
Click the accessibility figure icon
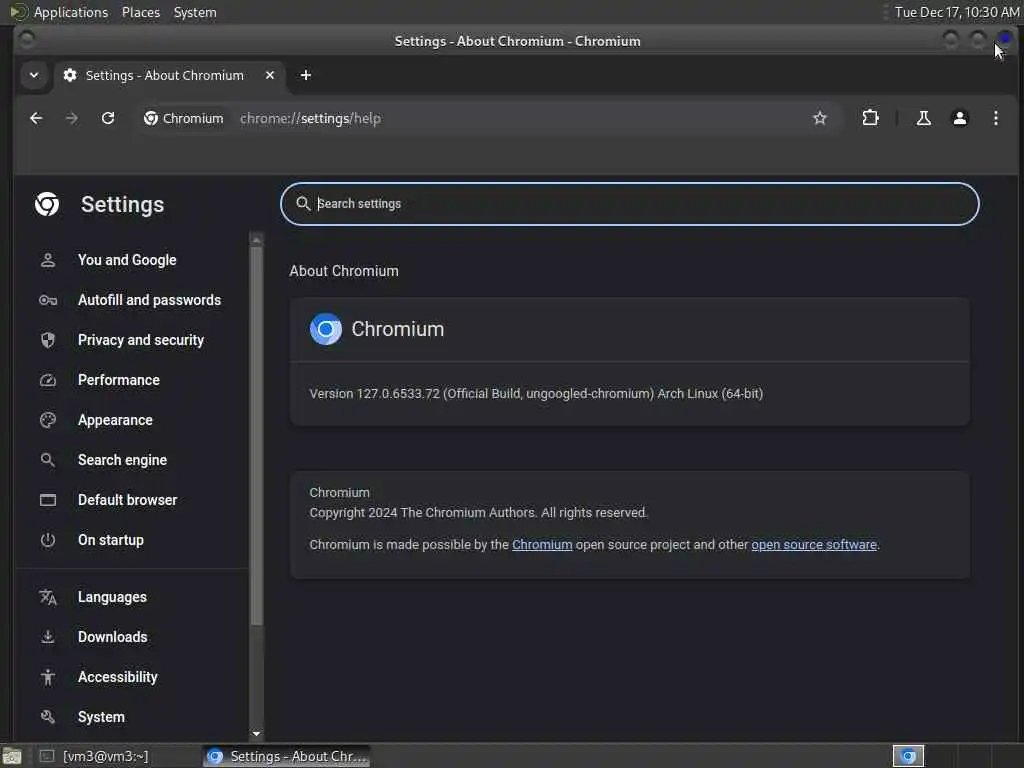point(48,677)
